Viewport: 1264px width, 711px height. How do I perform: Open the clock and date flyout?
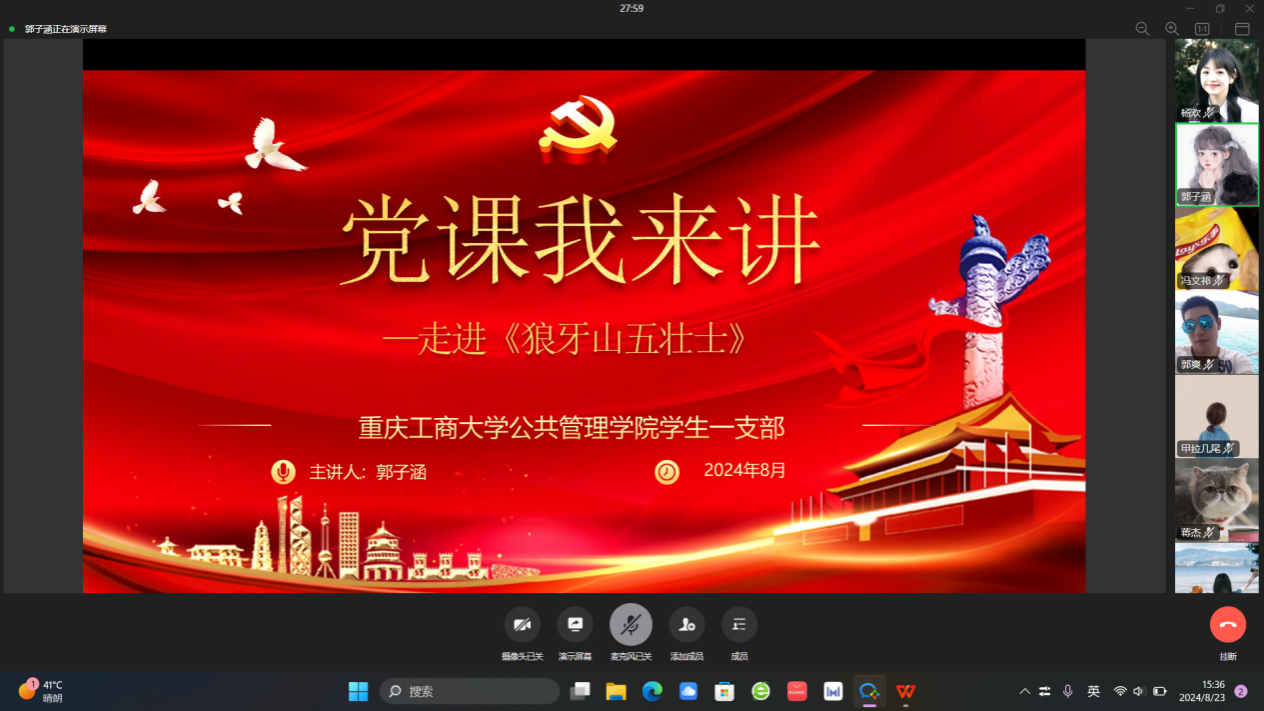click(1200, 691)
